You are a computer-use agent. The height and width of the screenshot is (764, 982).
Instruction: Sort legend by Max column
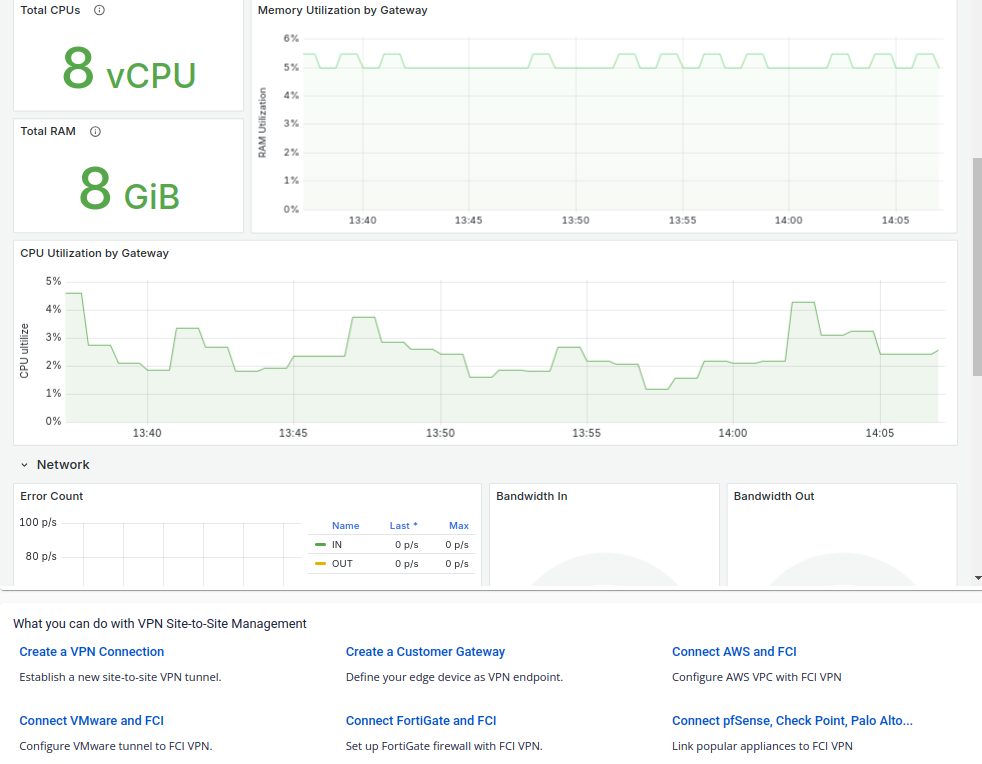tap(458, 525)
